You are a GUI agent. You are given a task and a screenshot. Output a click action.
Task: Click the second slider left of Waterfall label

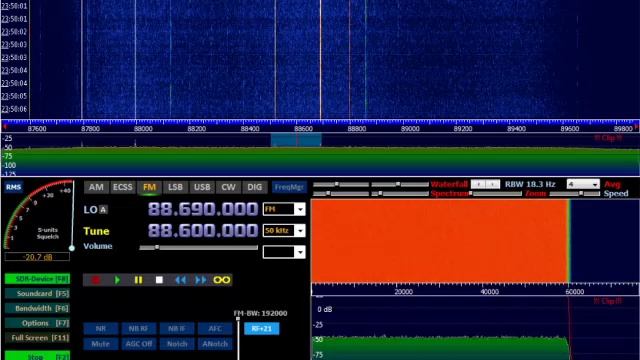pos(400,184)
